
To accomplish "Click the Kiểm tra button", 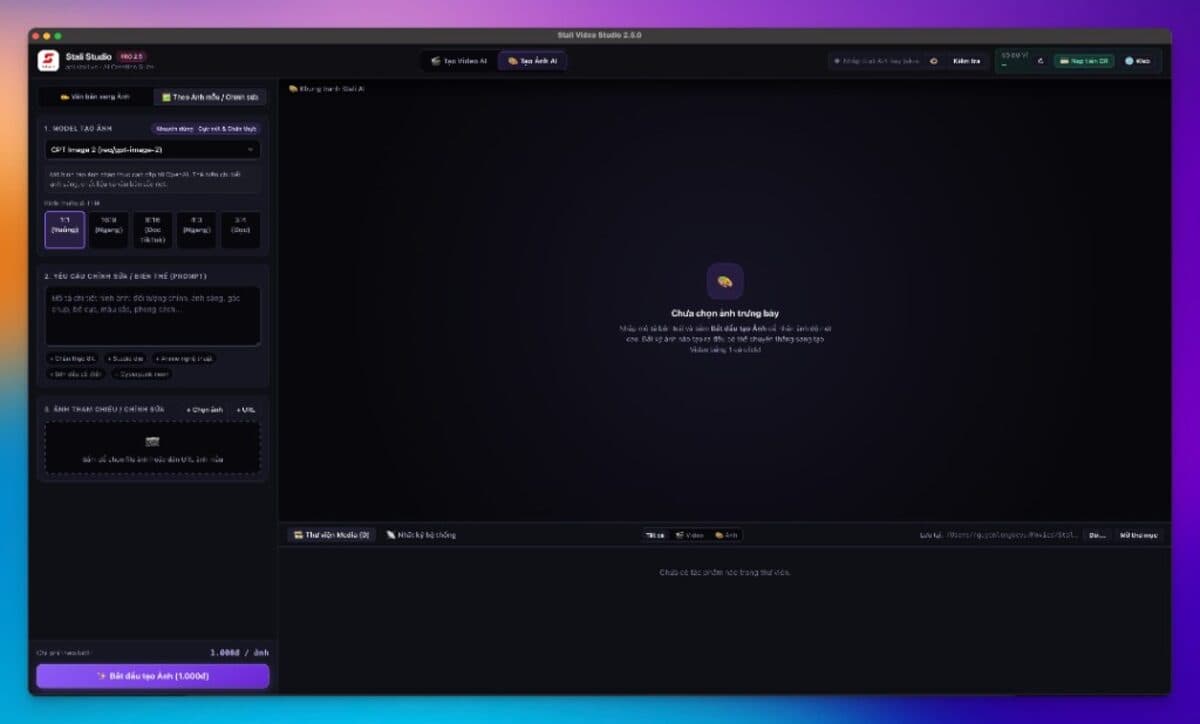I will (x=966, y=61).
